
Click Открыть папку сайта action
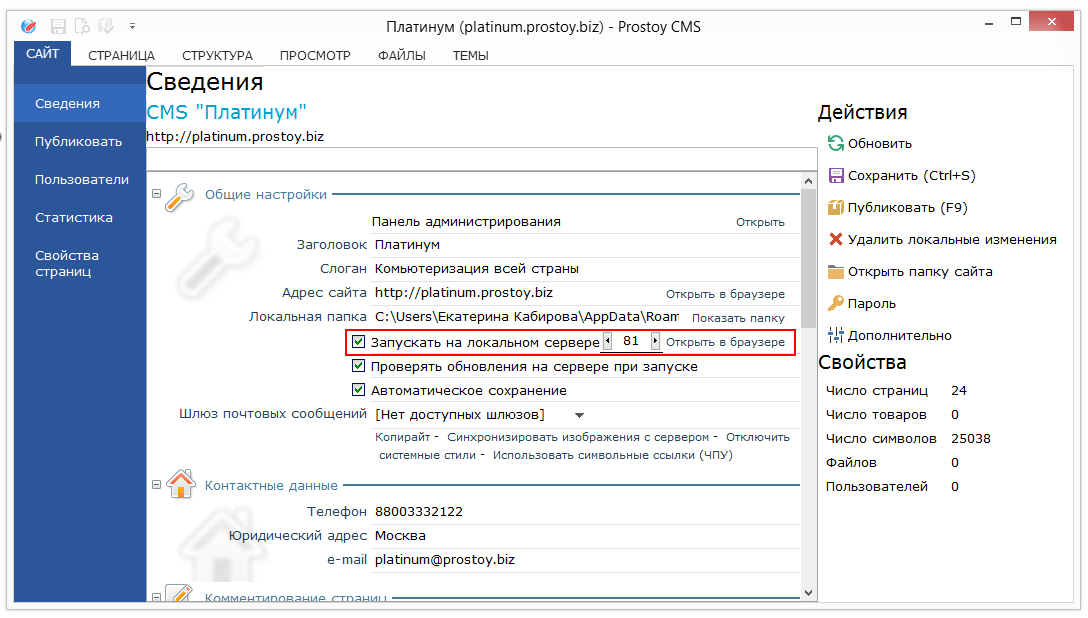click(919, 271)
